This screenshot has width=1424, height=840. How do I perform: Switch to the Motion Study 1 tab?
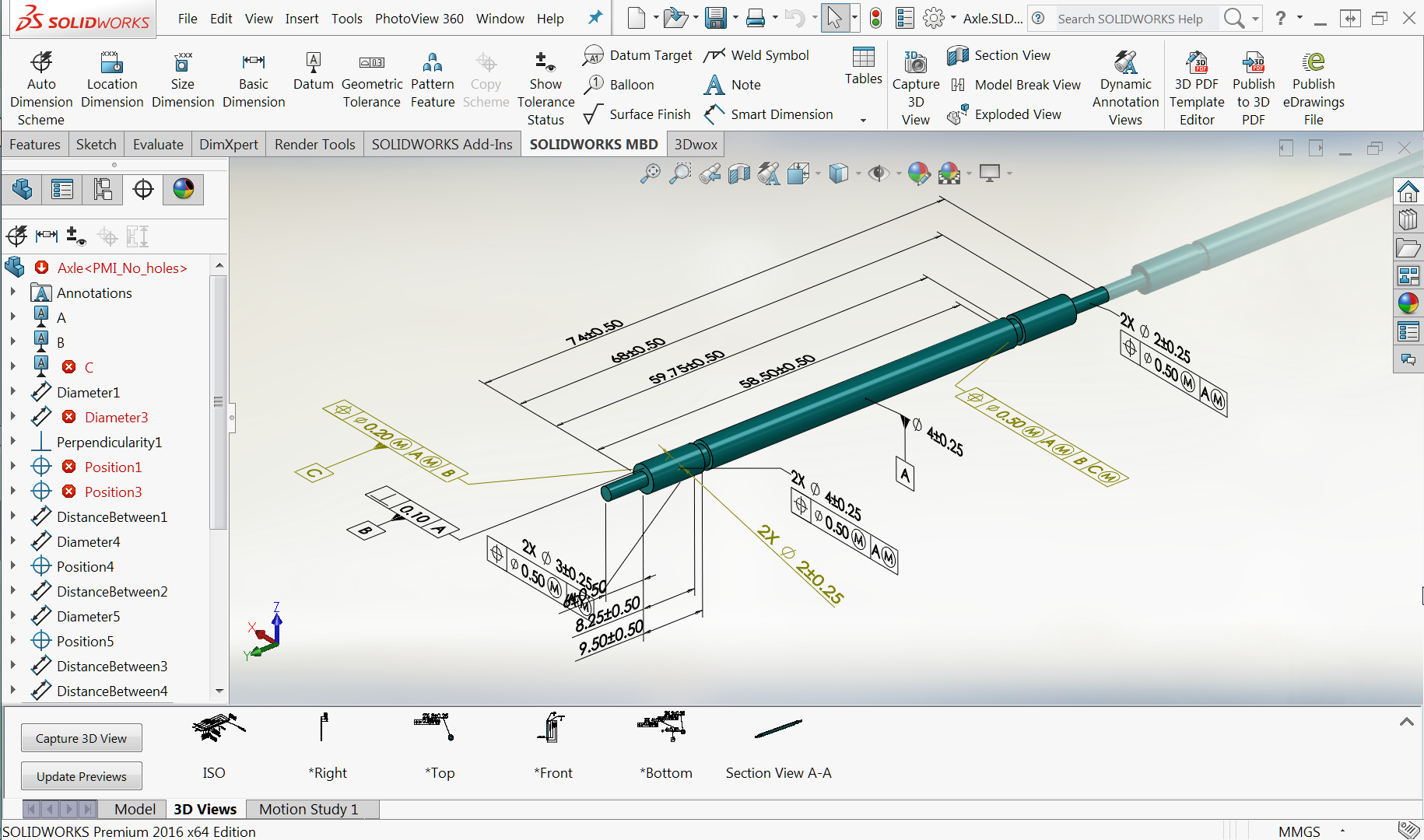[x=307, y=809]
